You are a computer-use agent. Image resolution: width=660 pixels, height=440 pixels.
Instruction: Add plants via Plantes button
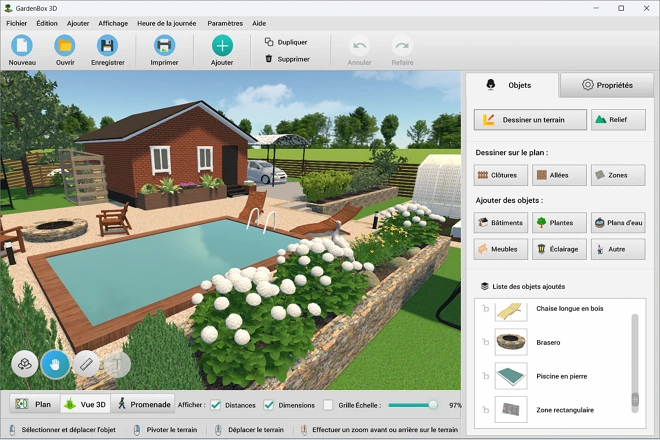559,223
